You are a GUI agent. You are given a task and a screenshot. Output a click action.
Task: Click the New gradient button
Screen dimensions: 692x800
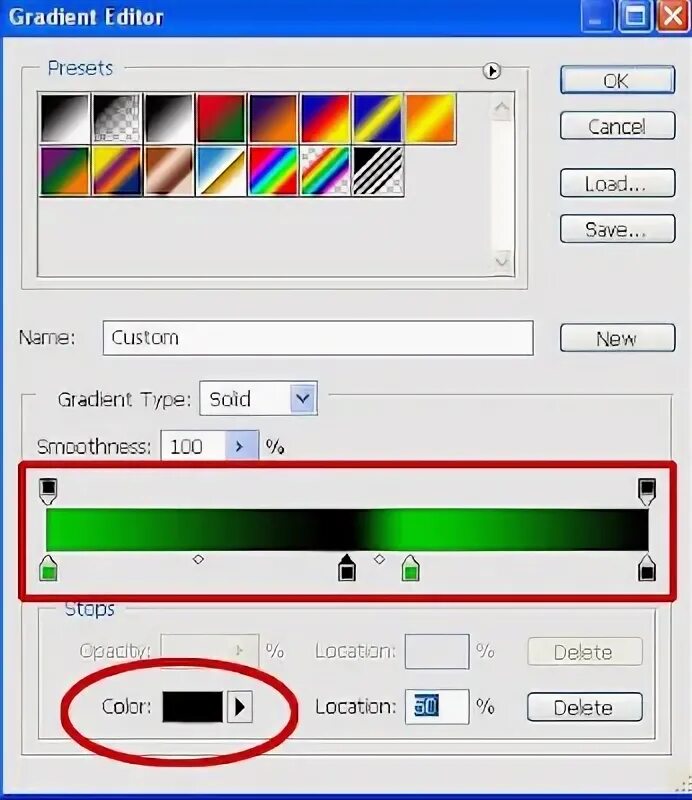tap(617, 338)
